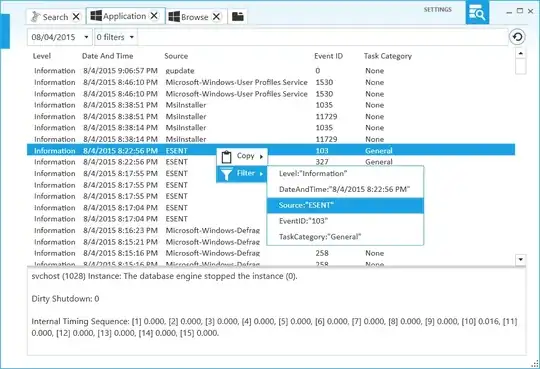Click the refresh circular arrow button

517,37
